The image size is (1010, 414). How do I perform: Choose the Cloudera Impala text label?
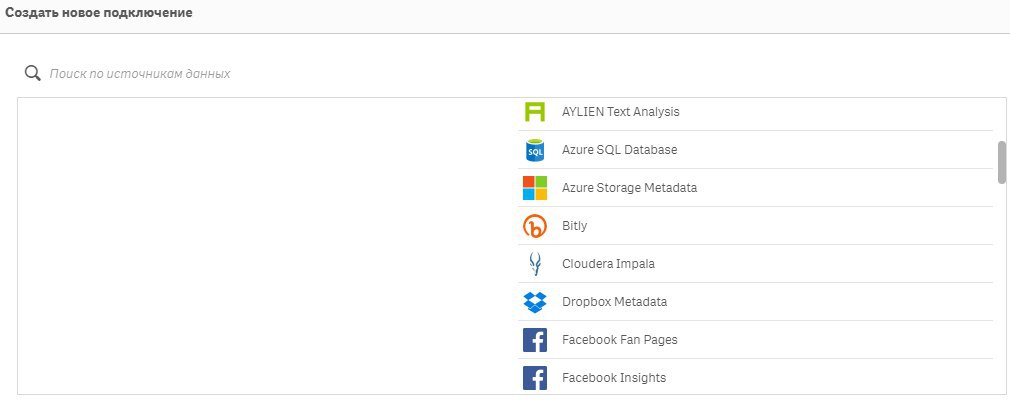click(608, 264)
